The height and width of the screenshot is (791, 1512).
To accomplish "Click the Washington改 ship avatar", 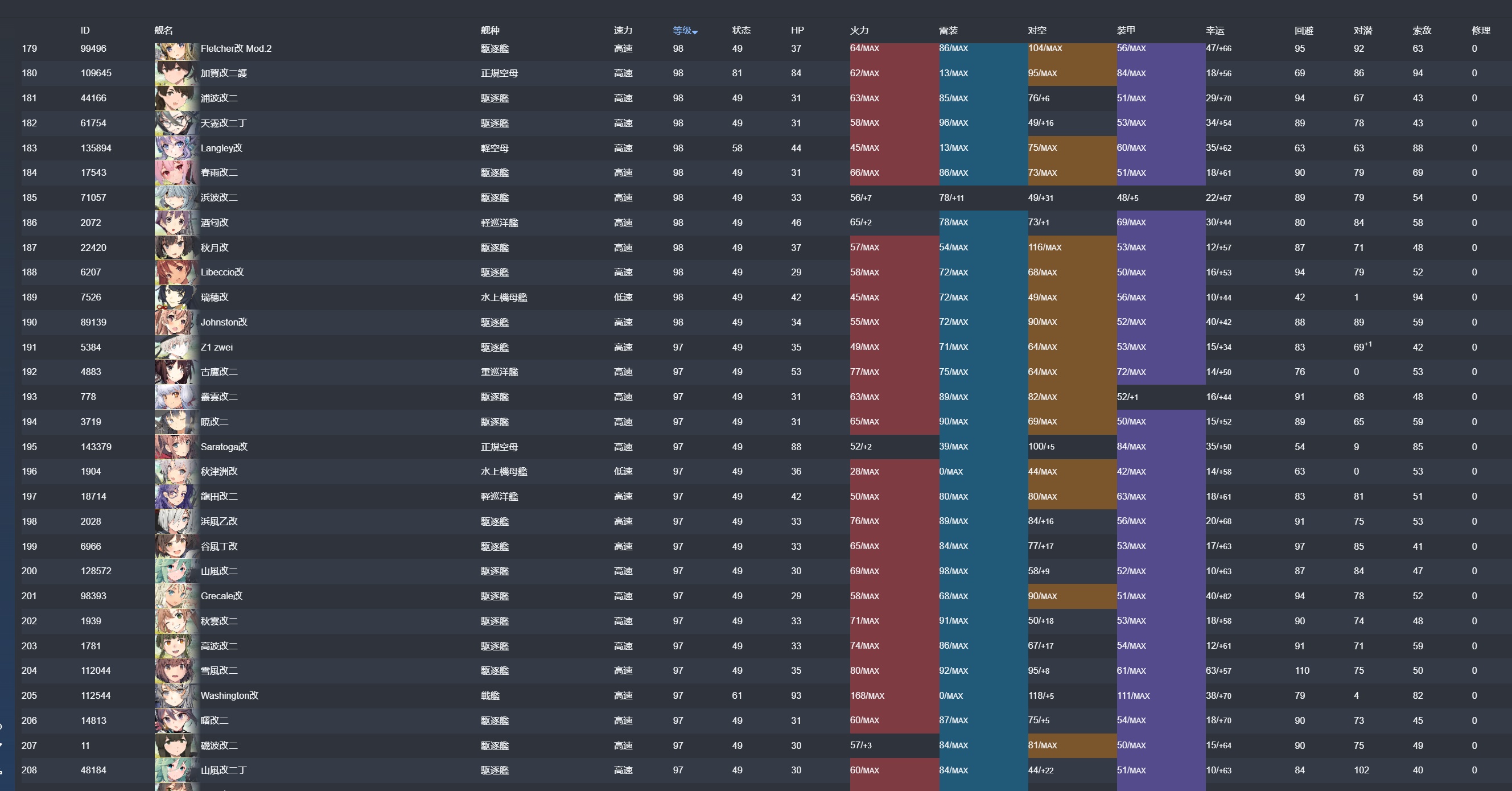I will 175,695.
